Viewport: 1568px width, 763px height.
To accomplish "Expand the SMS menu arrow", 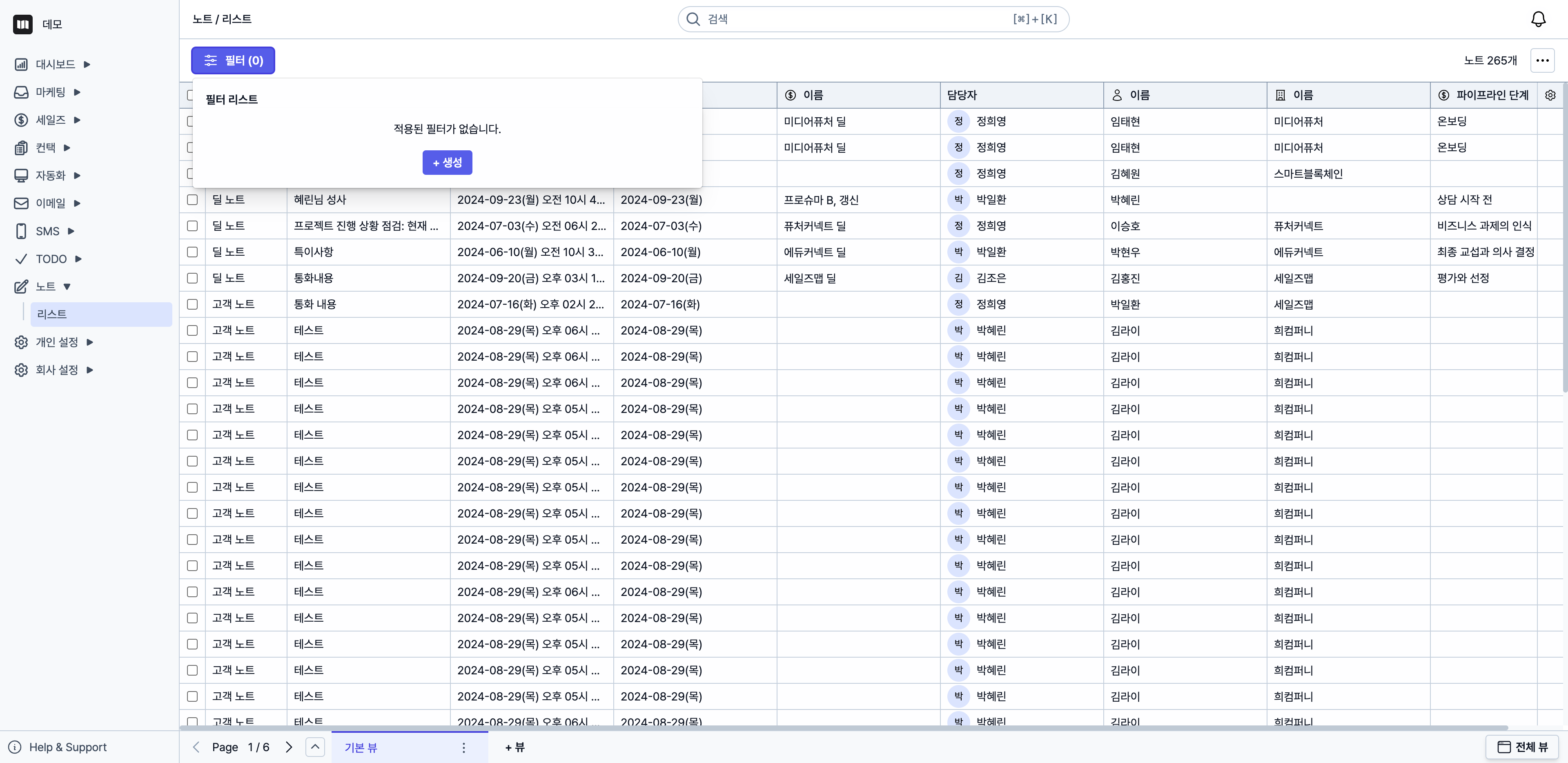I will pyautogui.click(x=71, y=232).
